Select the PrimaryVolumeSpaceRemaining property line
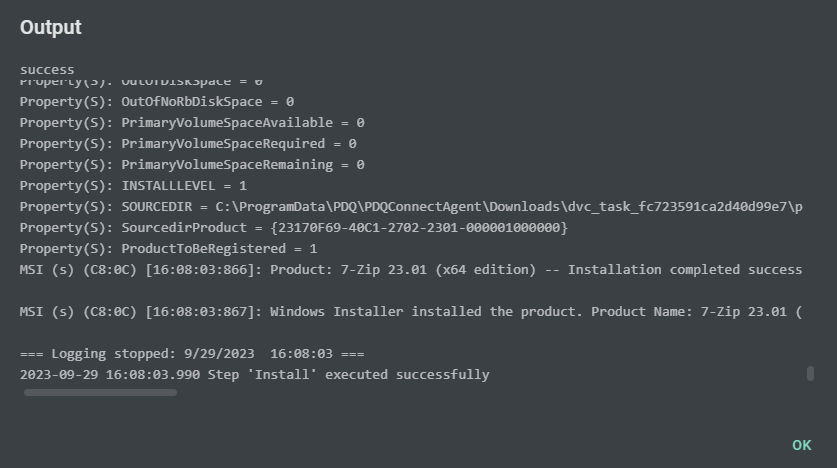The image size is (837, 468). (x=192, y=165)
